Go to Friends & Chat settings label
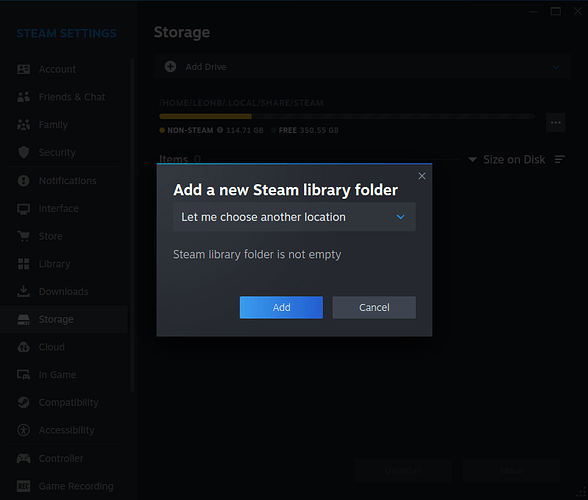Screen dimensions: 588x500 (72, 97)
